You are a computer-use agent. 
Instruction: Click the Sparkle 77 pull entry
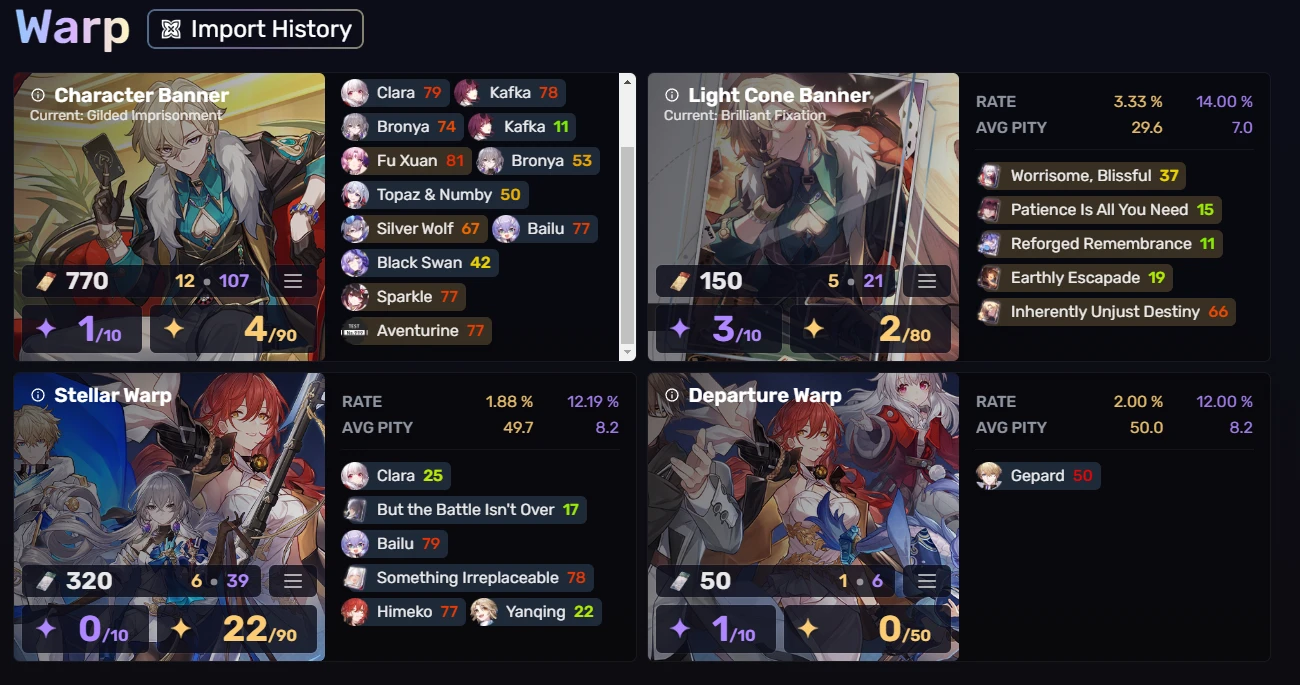point(403,297)
